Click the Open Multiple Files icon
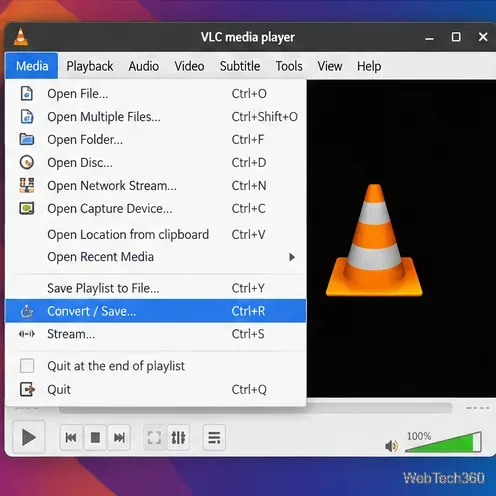496x496 pixels. click(27, 116)
